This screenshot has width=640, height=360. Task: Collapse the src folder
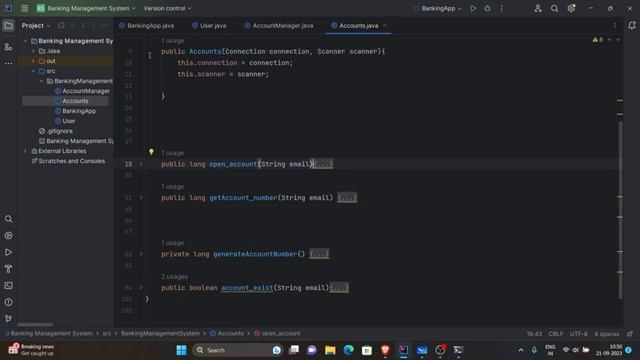point(33,71)
